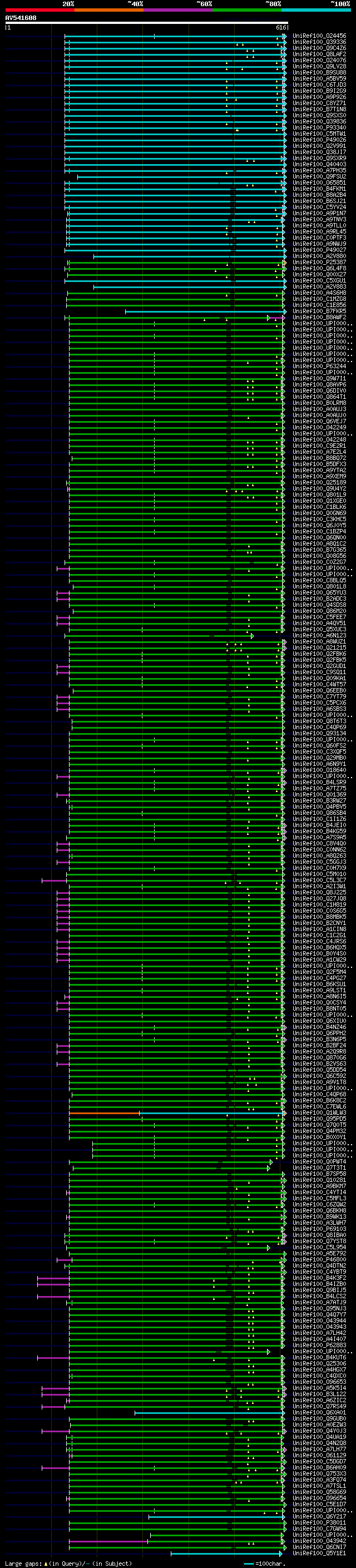Viewport: 356px width, 1568px height.
Task: Select hit label UniRef100_C1BLK6
Action: point(319,507)
